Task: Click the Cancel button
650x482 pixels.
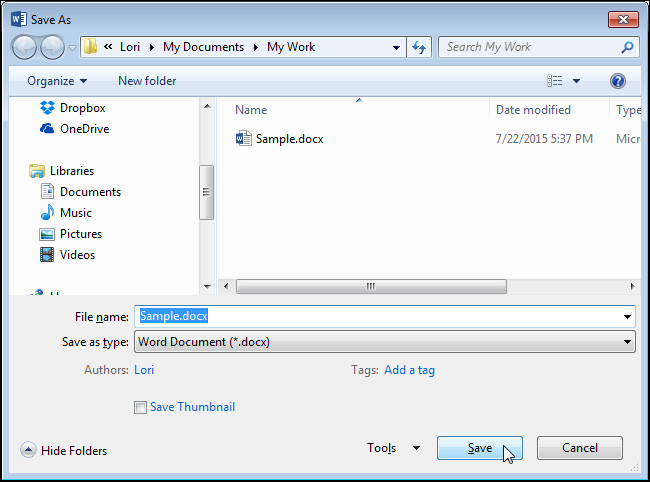Action: click(x=580, y=448)
